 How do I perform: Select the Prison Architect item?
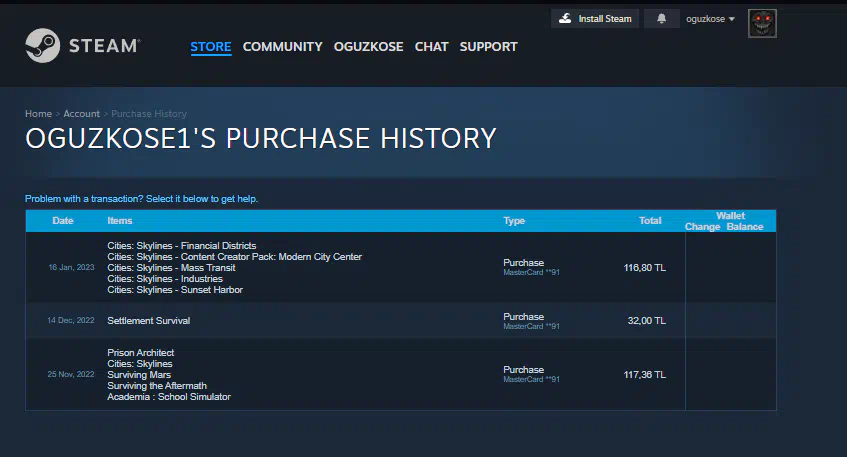140,353
